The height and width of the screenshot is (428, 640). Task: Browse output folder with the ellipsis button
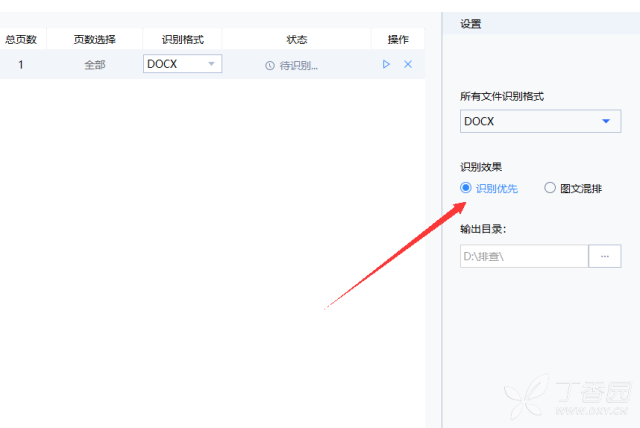[605, 256]
